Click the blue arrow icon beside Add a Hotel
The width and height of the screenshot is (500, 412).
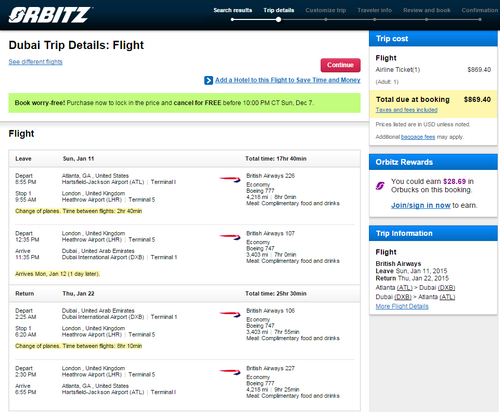click(x=208, y=80)
